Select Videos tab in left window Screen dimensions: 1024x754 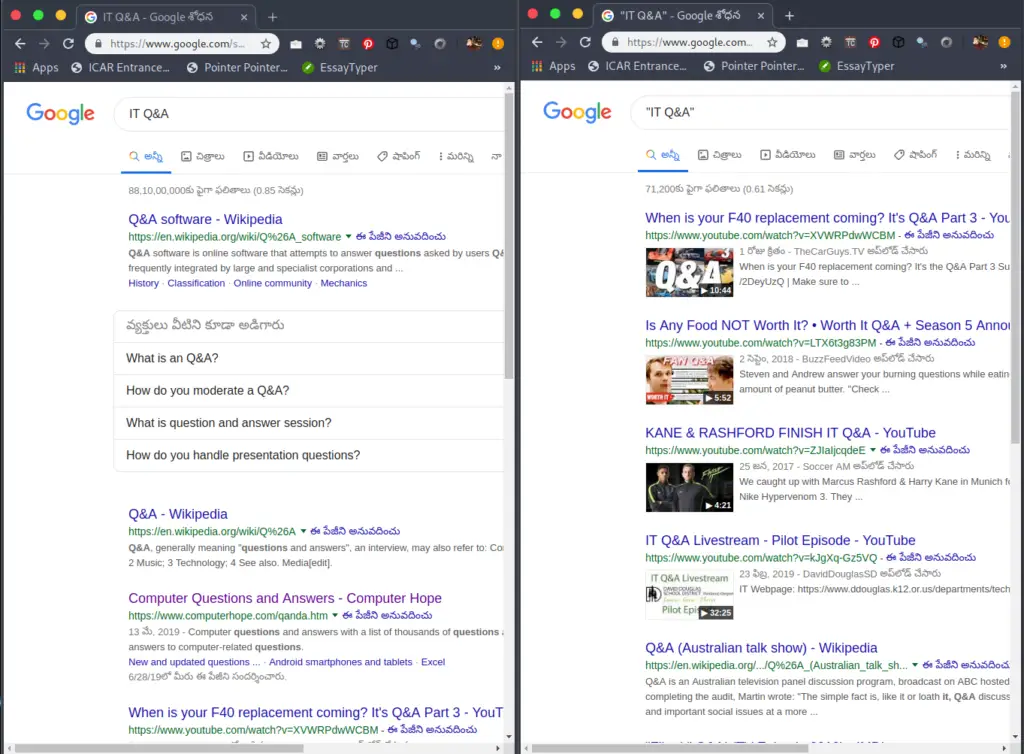[x=271, y=156]
